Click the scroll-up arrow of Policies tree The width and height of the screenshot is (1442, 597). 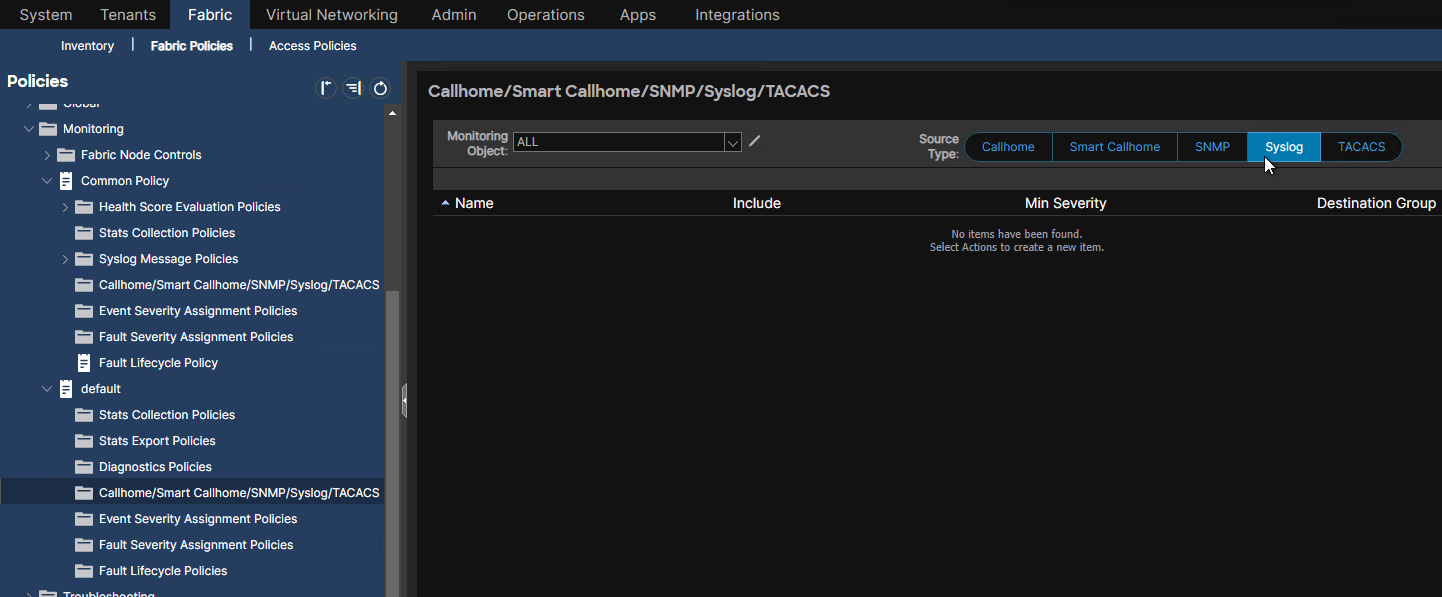click(392, 113)
